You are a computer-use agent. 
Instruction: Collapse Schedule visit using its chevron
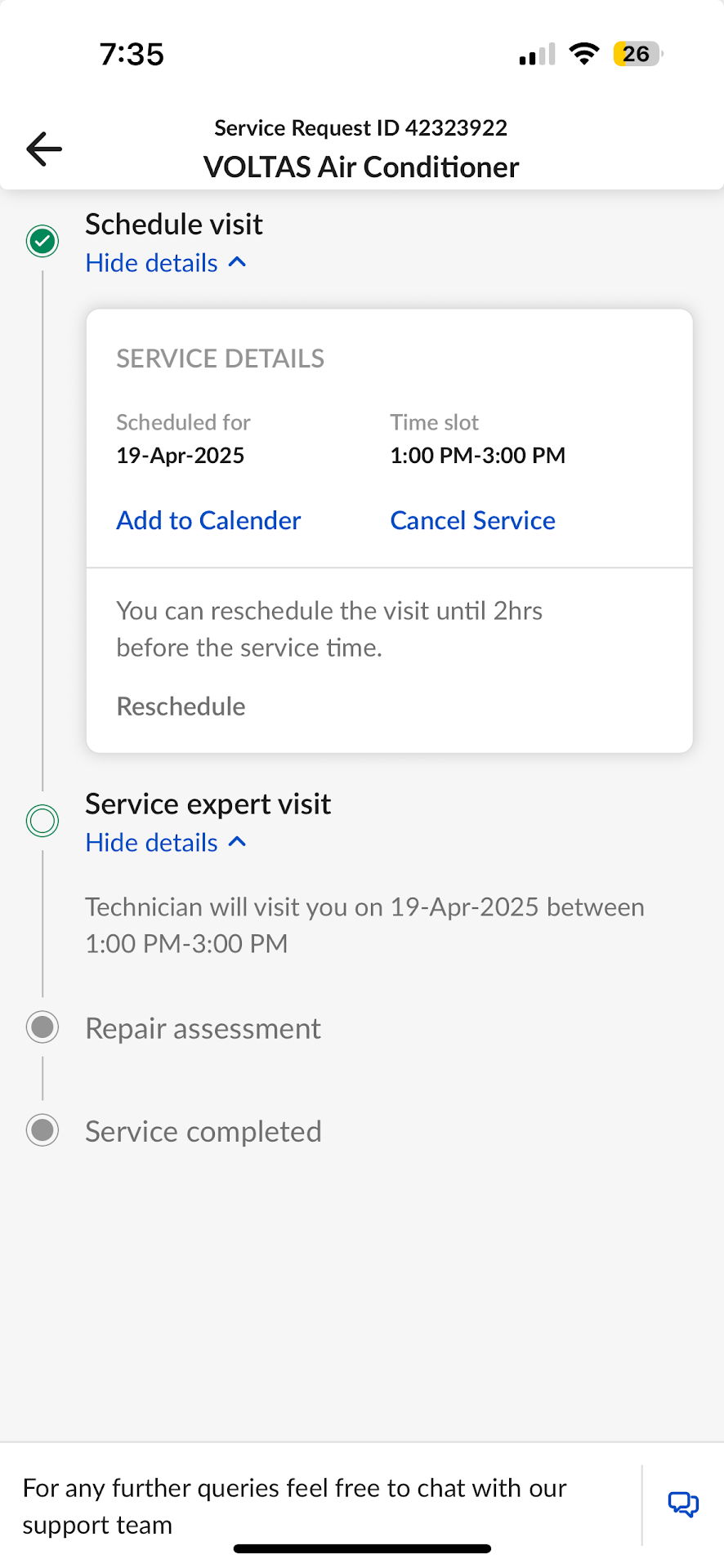[x=238, y=262]
